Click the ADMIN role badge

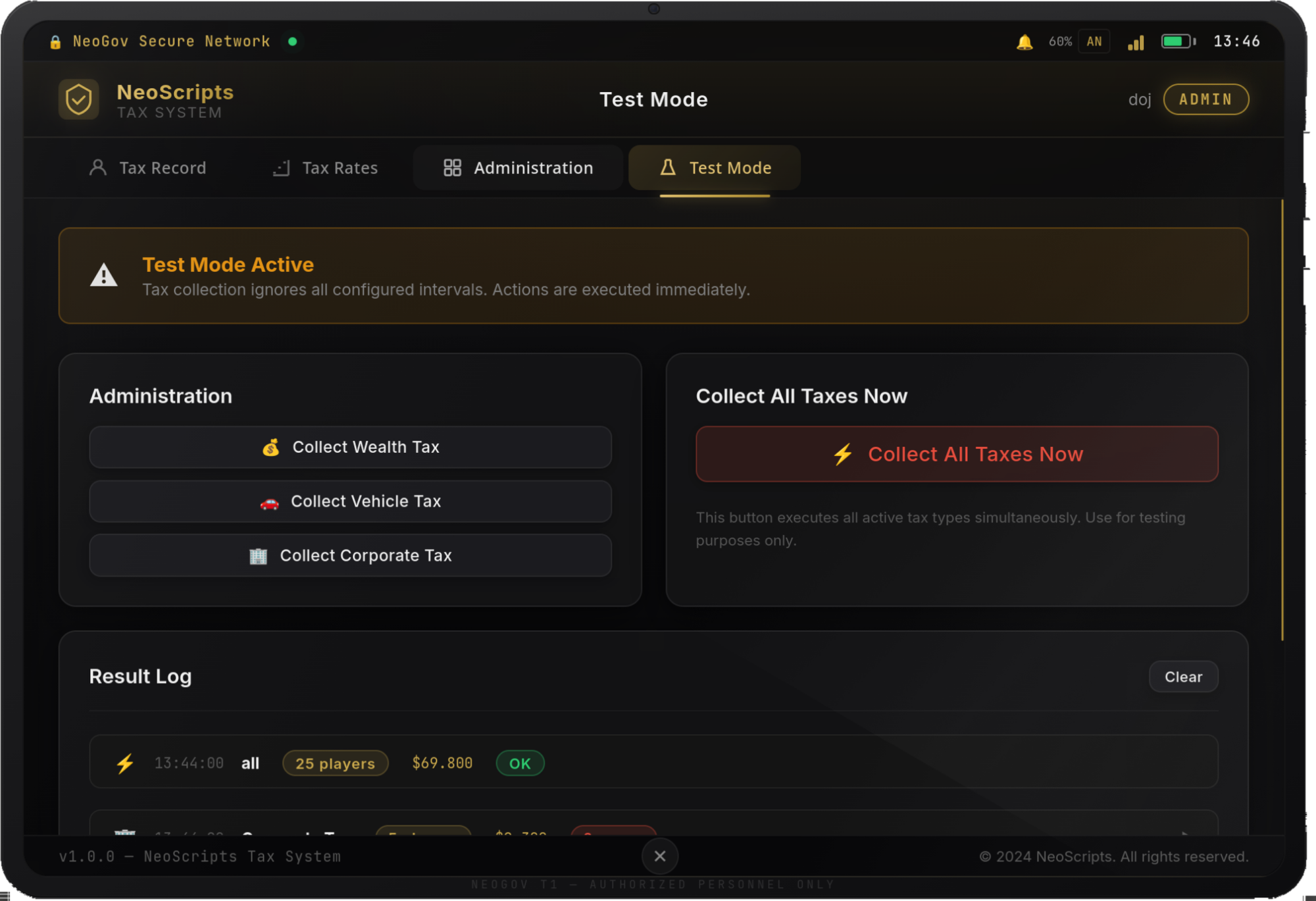coord(1206,99)
